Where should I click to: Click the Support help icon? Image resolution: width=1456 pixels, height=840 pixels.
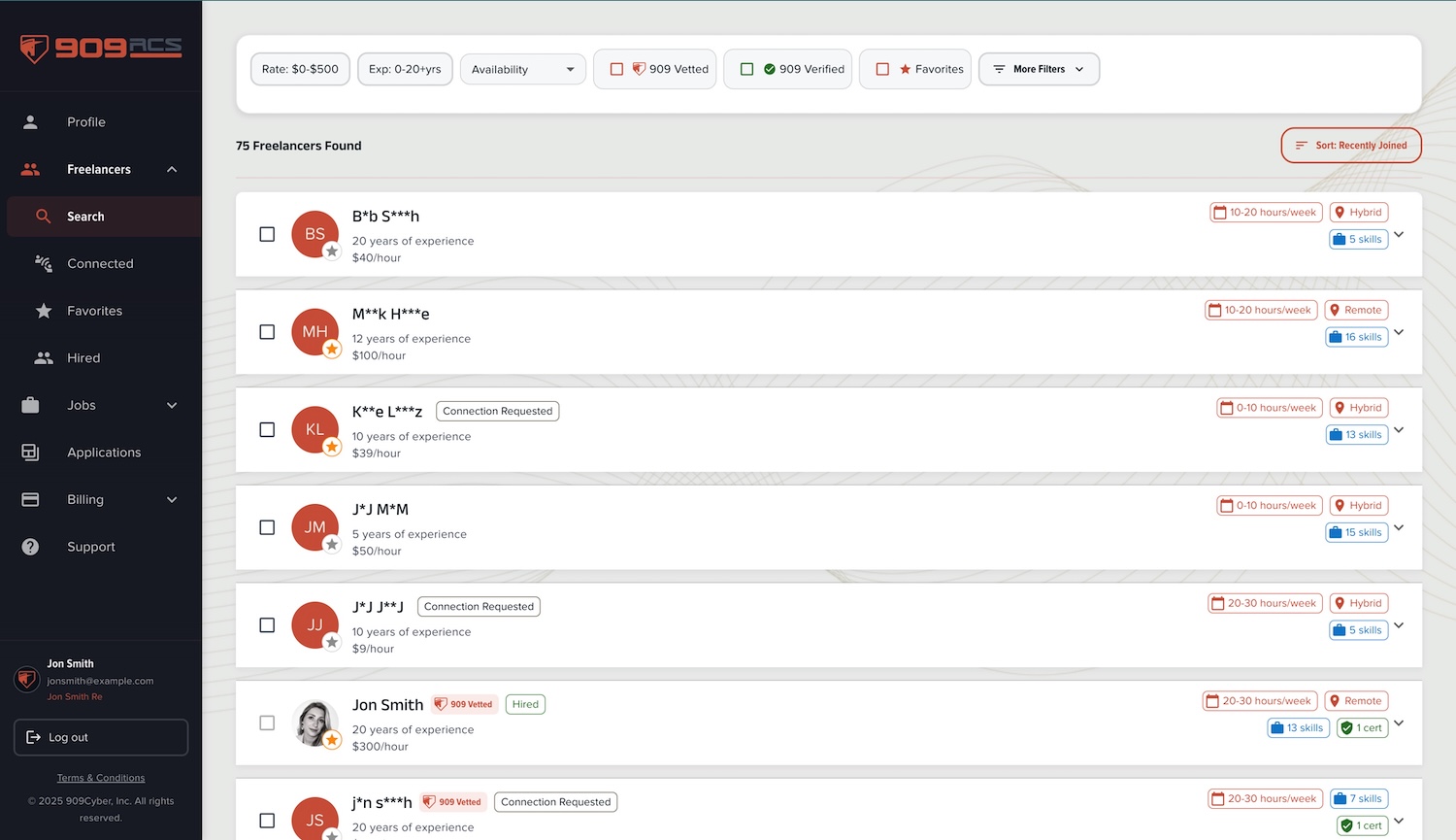point(30,546)
